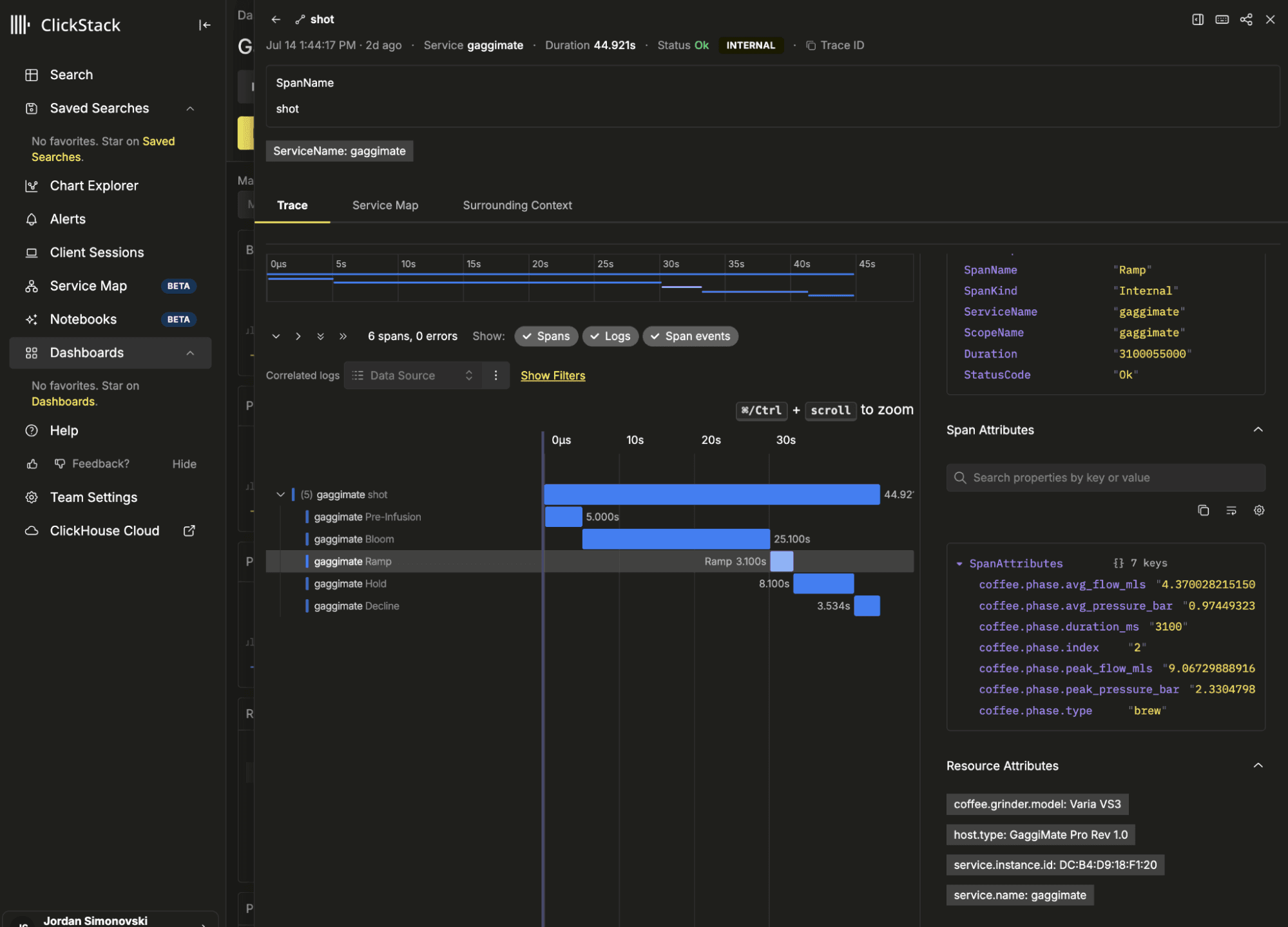This screenshot has width=1288, height=927.
Task: Copy span attributes to clipboard
Action: pos(1203,511)
